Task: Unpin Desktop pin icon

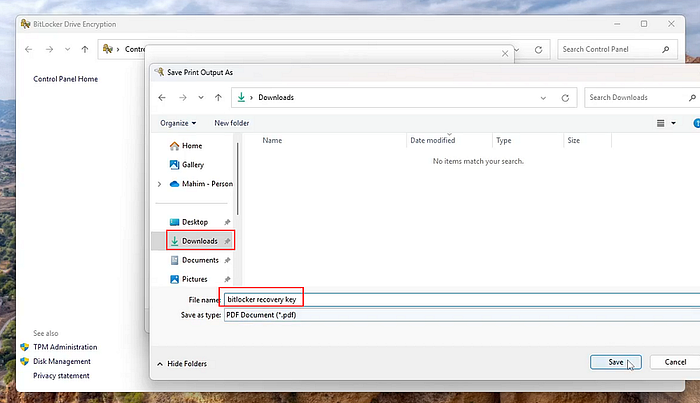Action: click(227, 222)
